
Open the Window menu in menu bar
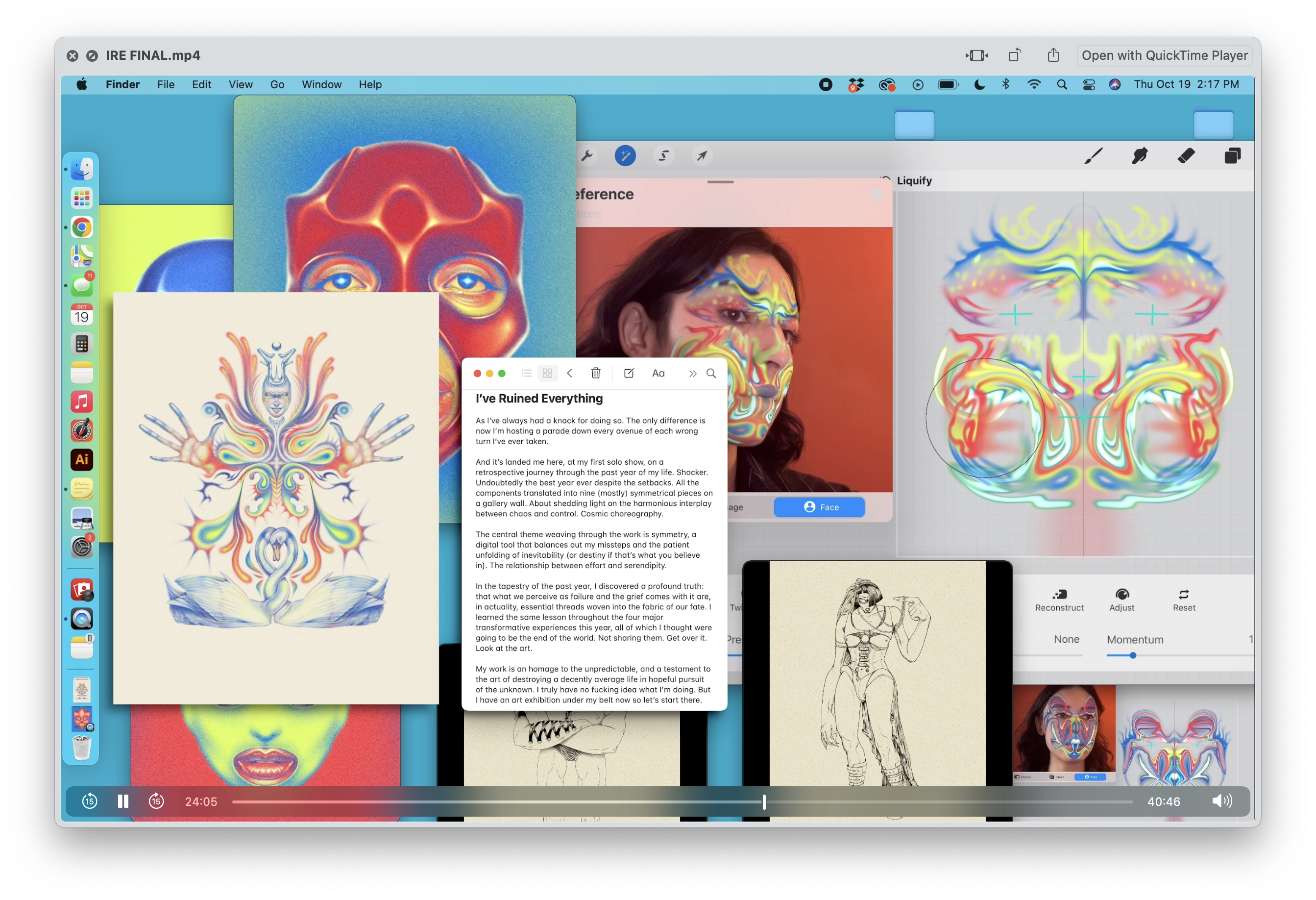321,84
